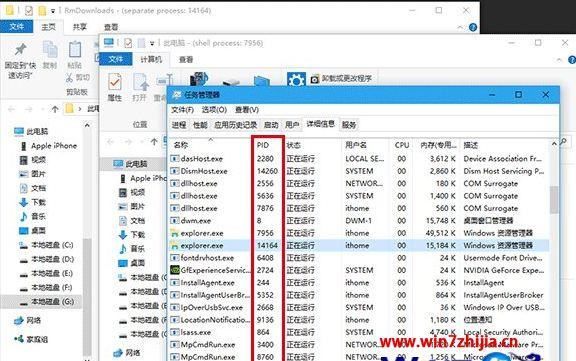Select 图片 in RmDownloads sidebar
Image resolution: width=576 pixels, height=361 pixels.
(38, 174)
